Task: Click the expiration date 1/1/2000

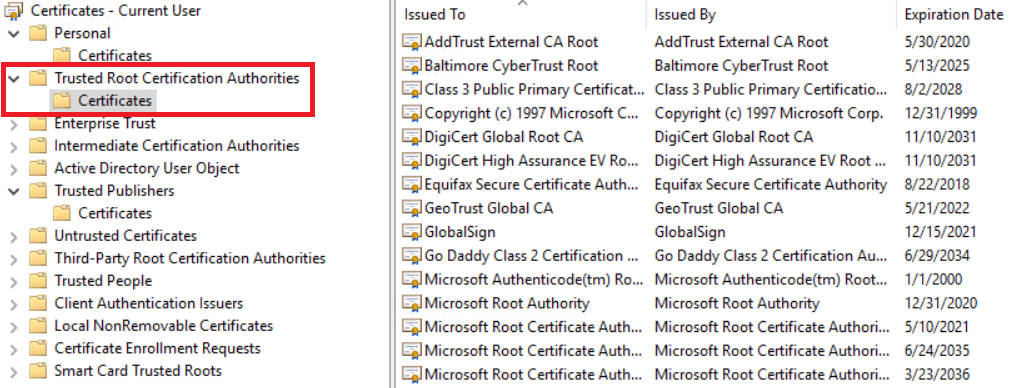Action: click(x=933, y=280)
